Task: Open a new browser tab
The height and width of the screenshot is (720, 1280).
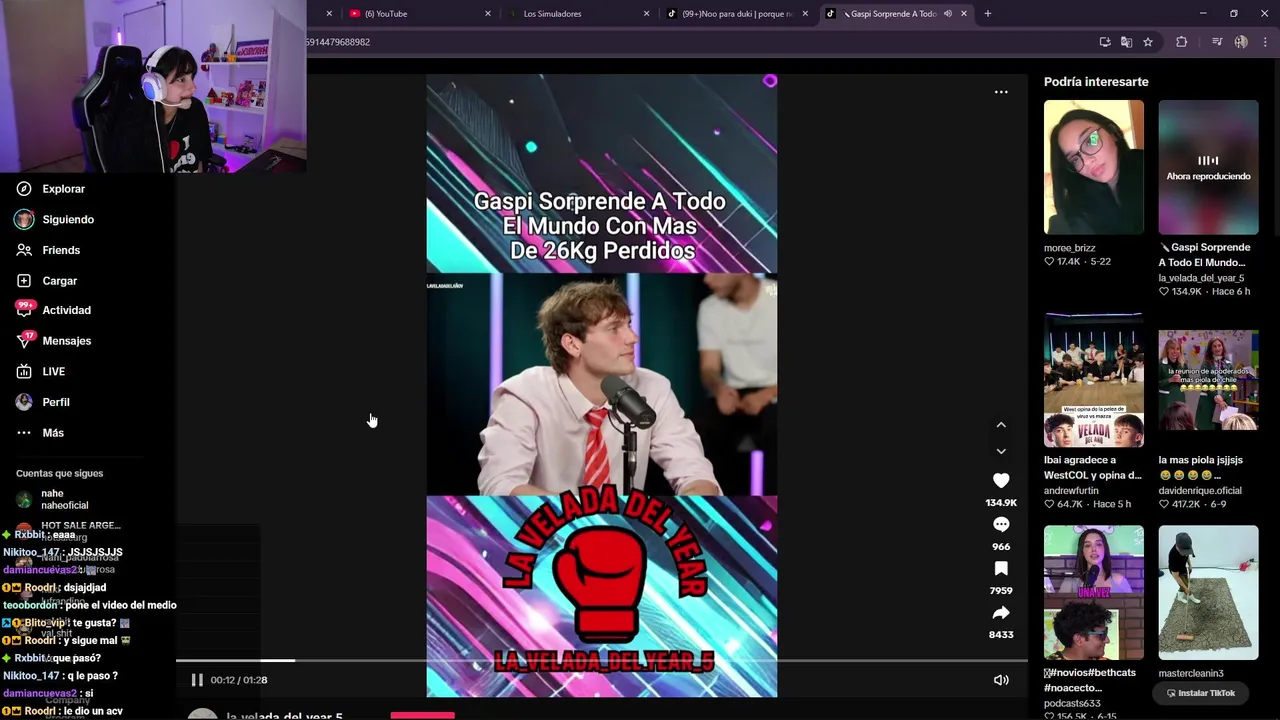Action: click(x=988, y=14)
